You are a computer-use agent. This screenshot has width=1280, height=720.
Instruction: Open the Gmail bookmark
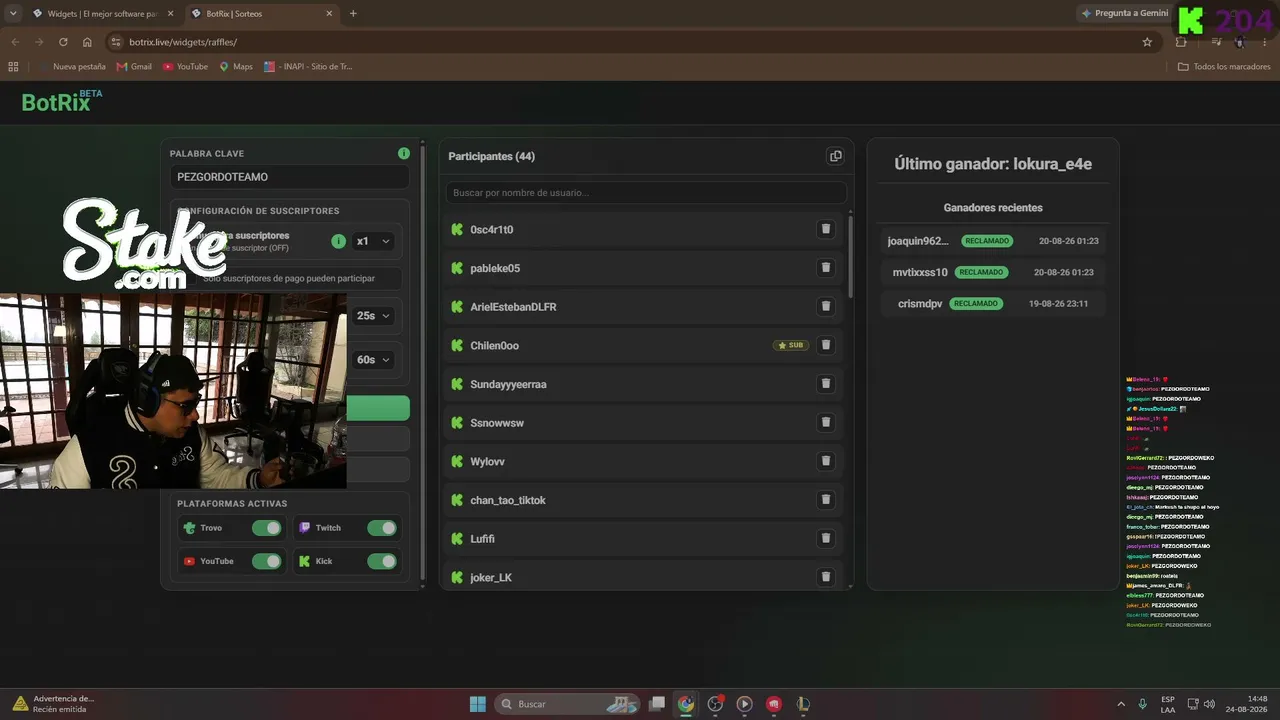[x=134, y=67]
